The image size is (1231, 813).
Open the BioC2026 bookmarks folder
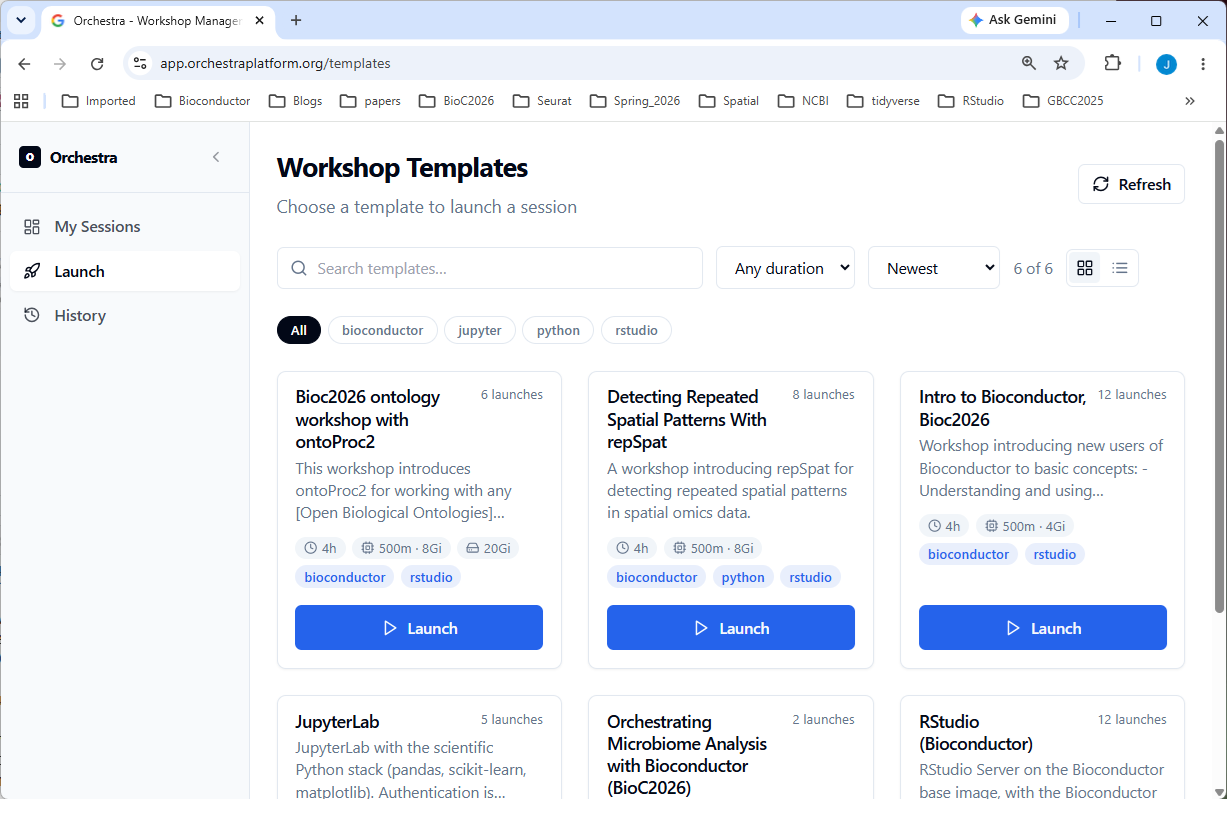coord(457,101)
